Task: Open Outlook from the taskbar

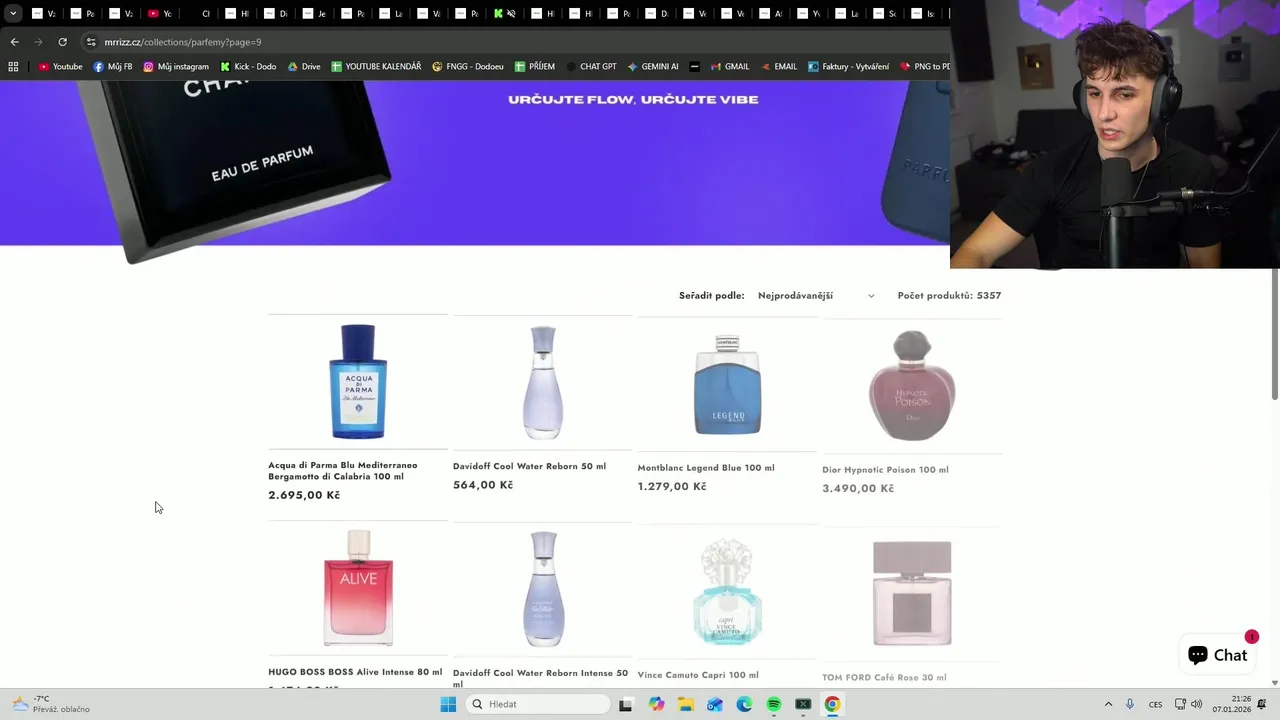Action: (714, 704)
